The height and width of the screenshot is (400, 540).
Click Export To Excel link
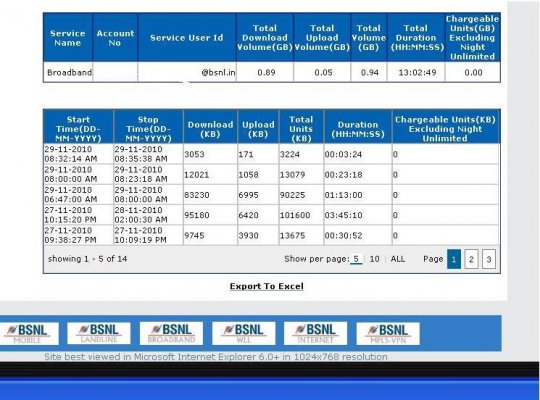pos(267,286)
